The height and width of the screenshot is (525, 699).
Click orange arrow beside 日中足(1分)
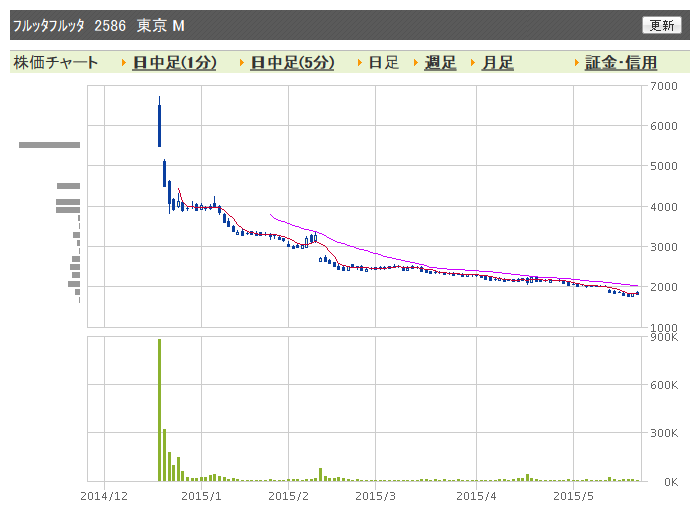point(124,63)
